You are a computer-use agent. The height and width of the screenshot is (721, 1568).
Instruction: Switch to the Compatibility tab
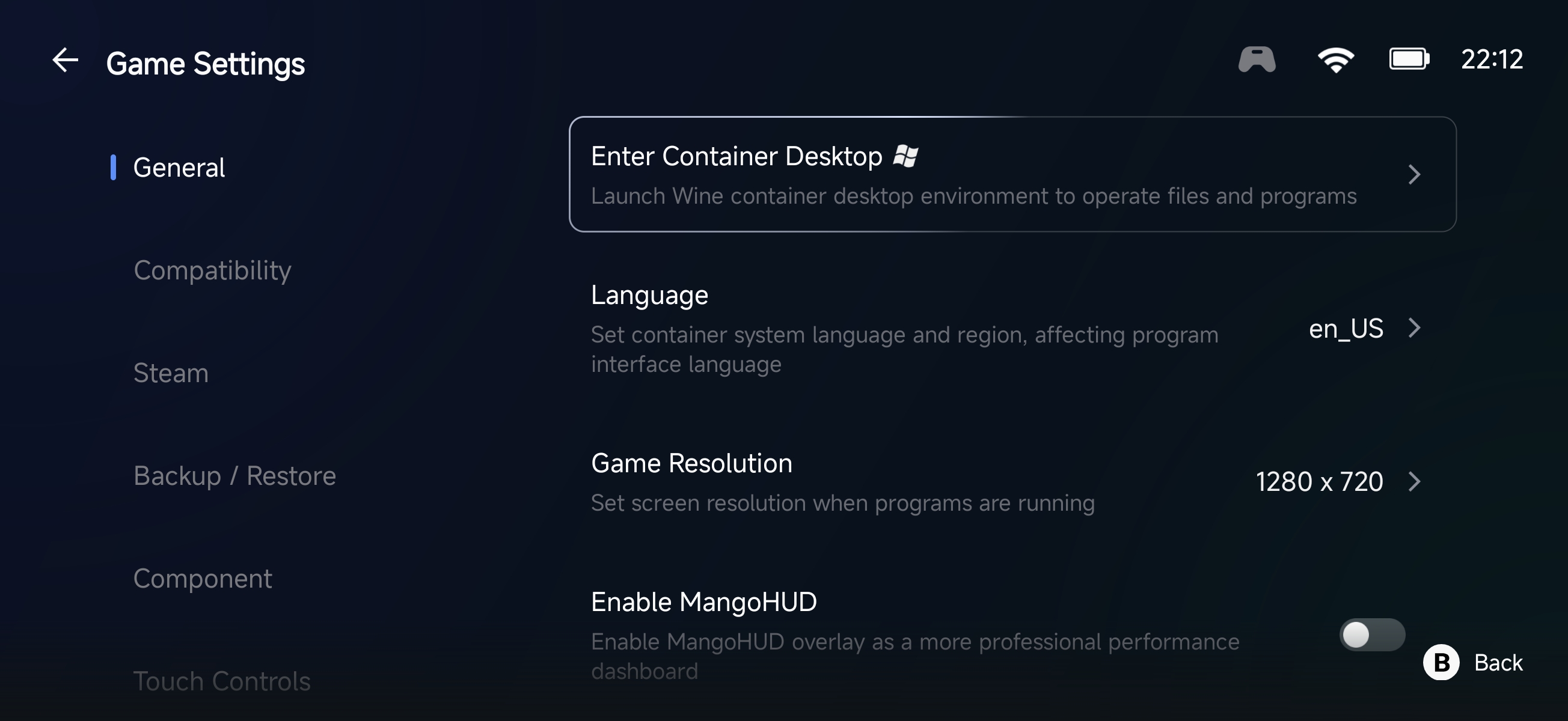[212, 271]
